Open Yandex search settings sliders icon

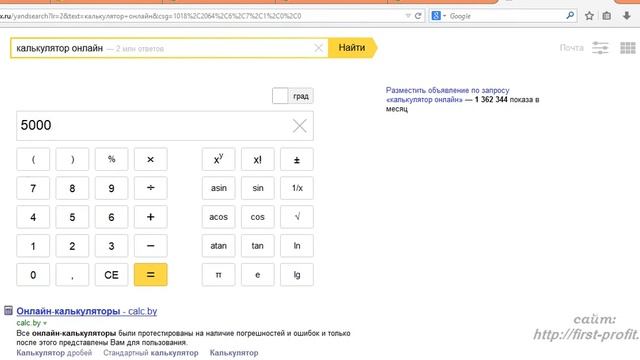pyautogui.click(x=600, y=48)
